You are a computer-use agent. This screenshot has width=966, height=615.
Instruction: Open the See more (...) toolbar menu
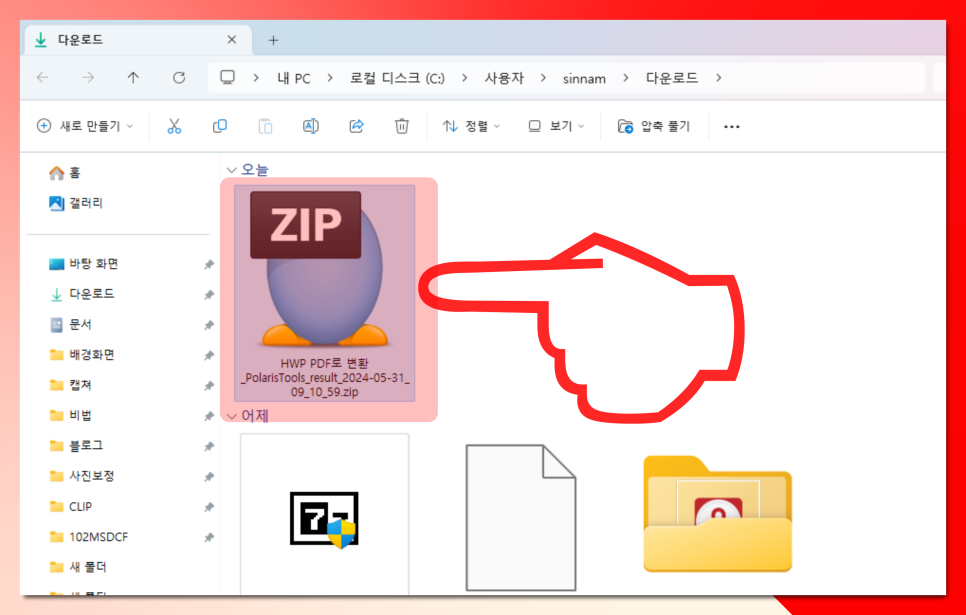click(731, 126)
